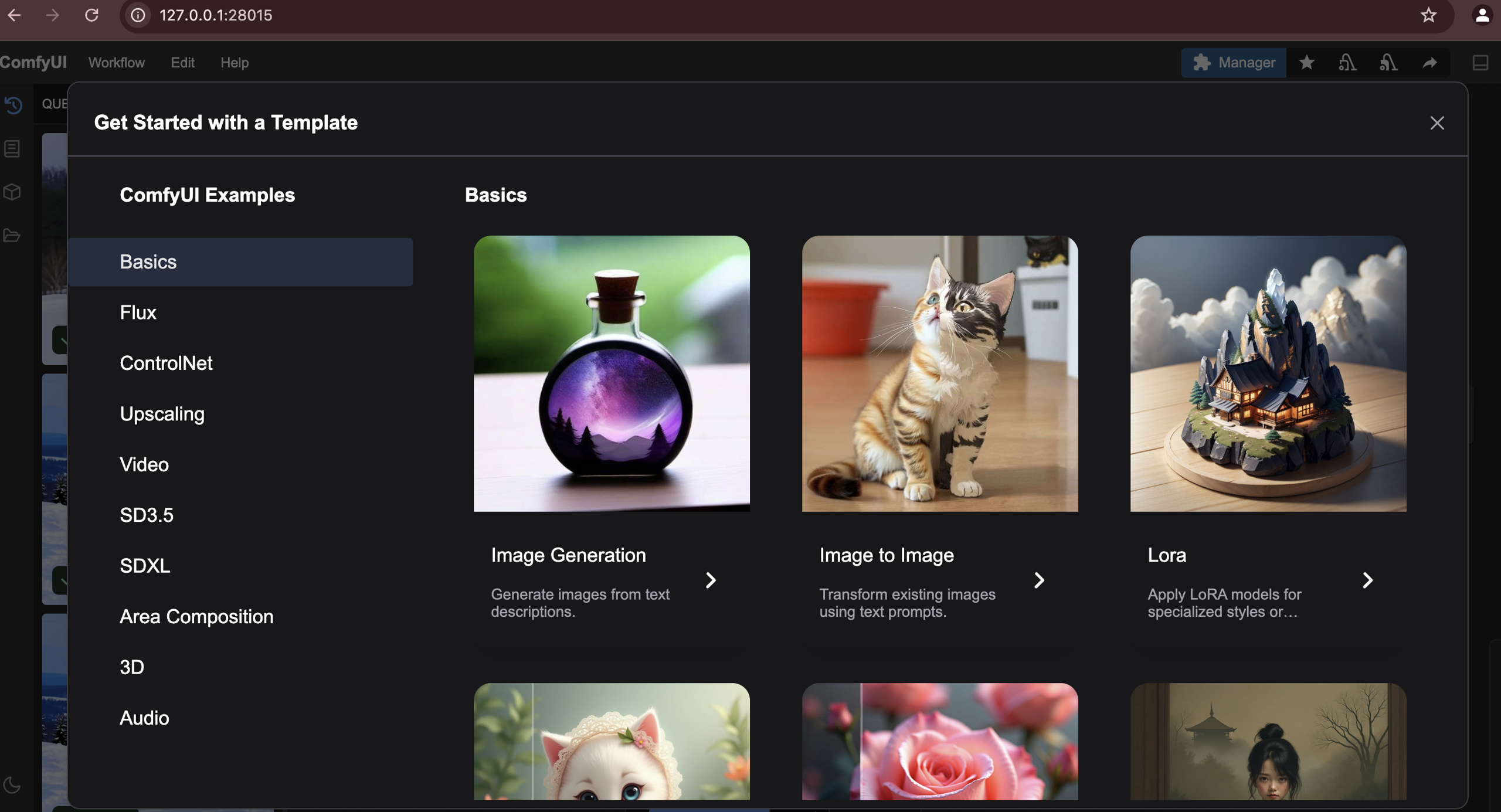This screenshot has height=812, width=1501.
Task: Select the 3D template category
Action: point(240,668)
